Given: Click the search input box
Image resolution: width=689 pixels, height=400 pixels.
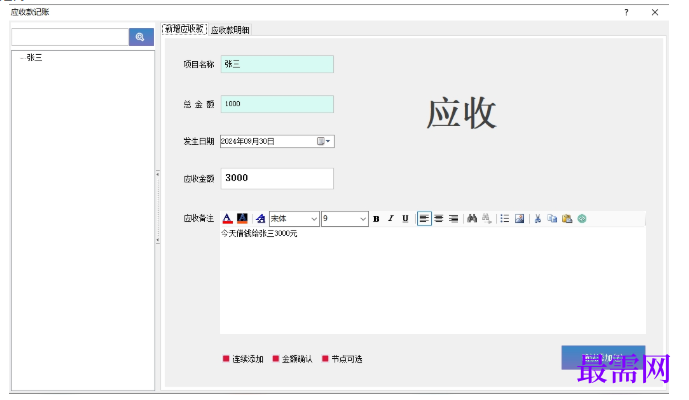Looking at the screenshot, I should coord(70,37).
